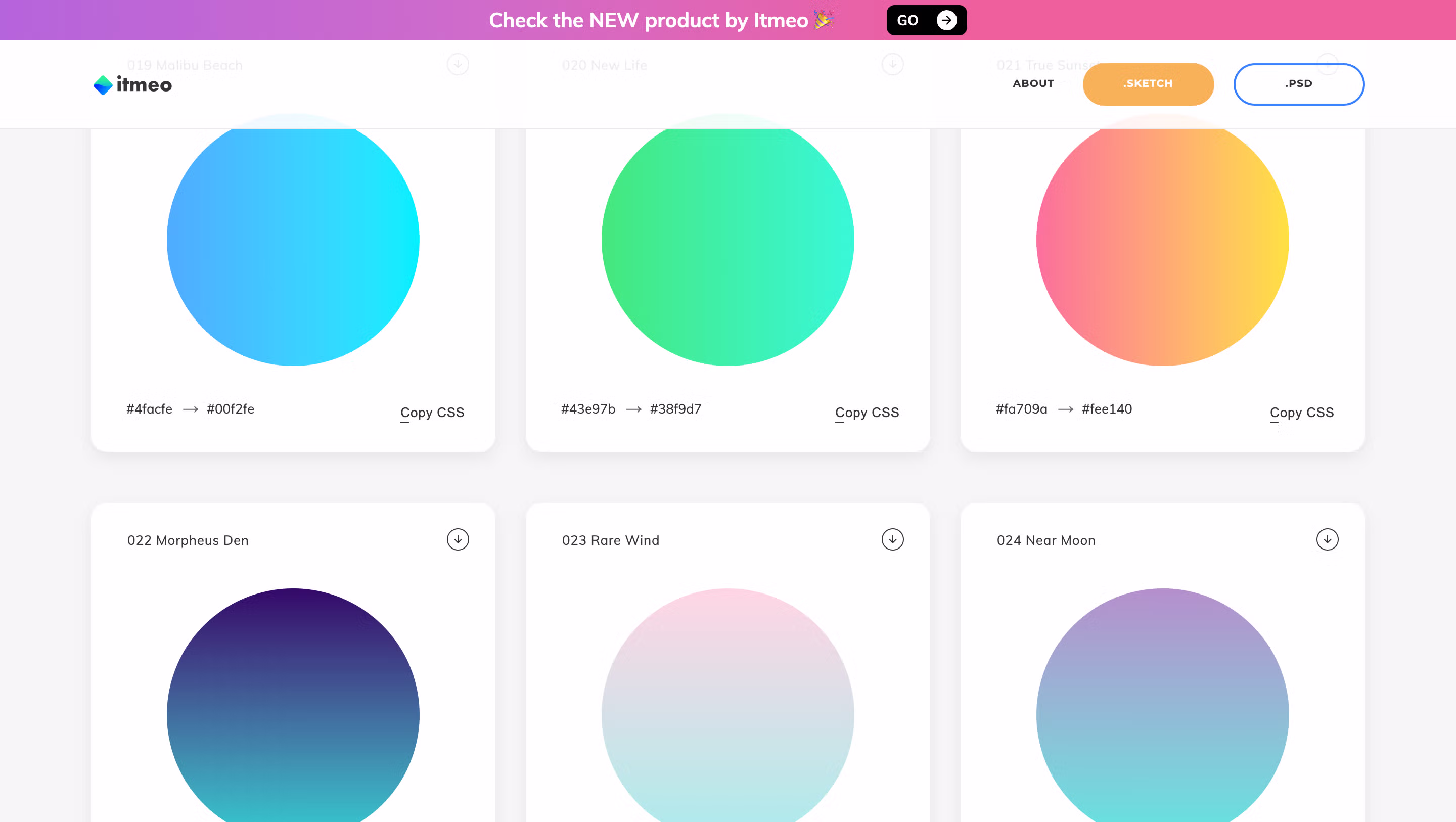Download the 024 Near Moon gradient

(1327, 539)
